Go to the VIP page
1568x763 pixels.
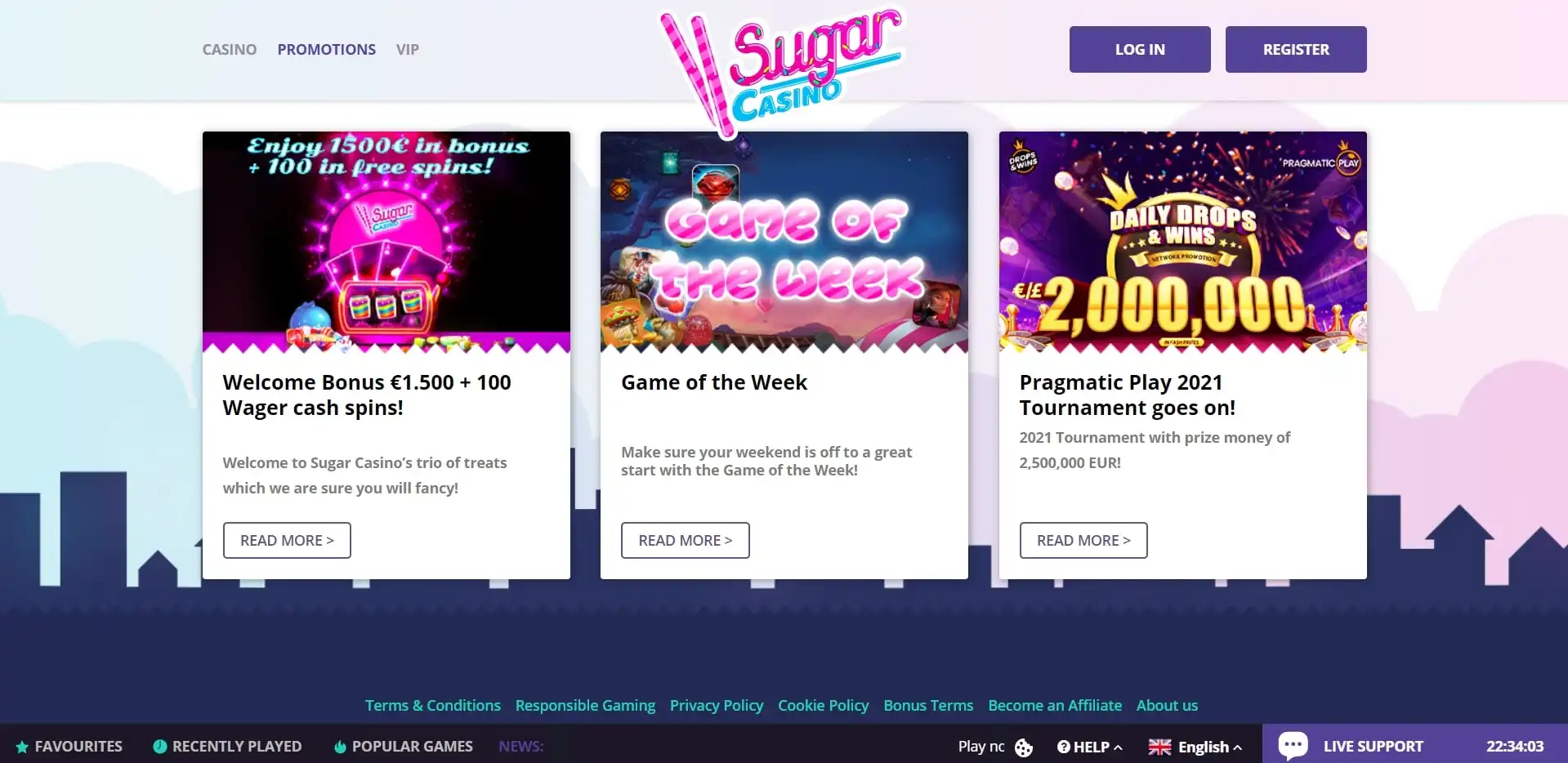click(408, 49)
